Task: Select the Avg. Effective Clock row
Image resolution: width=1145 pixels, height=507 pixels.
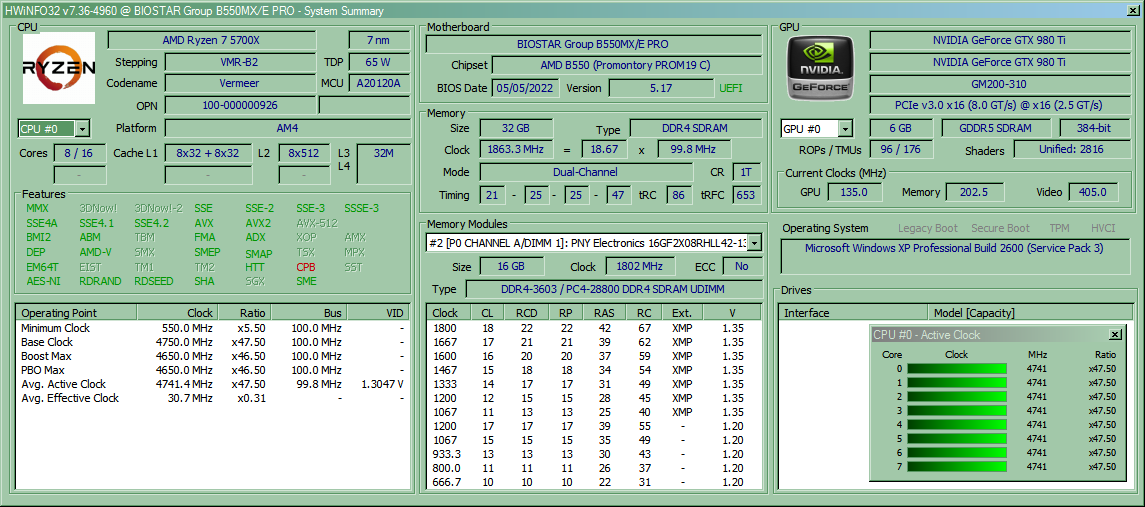Action: pos(212,398)
